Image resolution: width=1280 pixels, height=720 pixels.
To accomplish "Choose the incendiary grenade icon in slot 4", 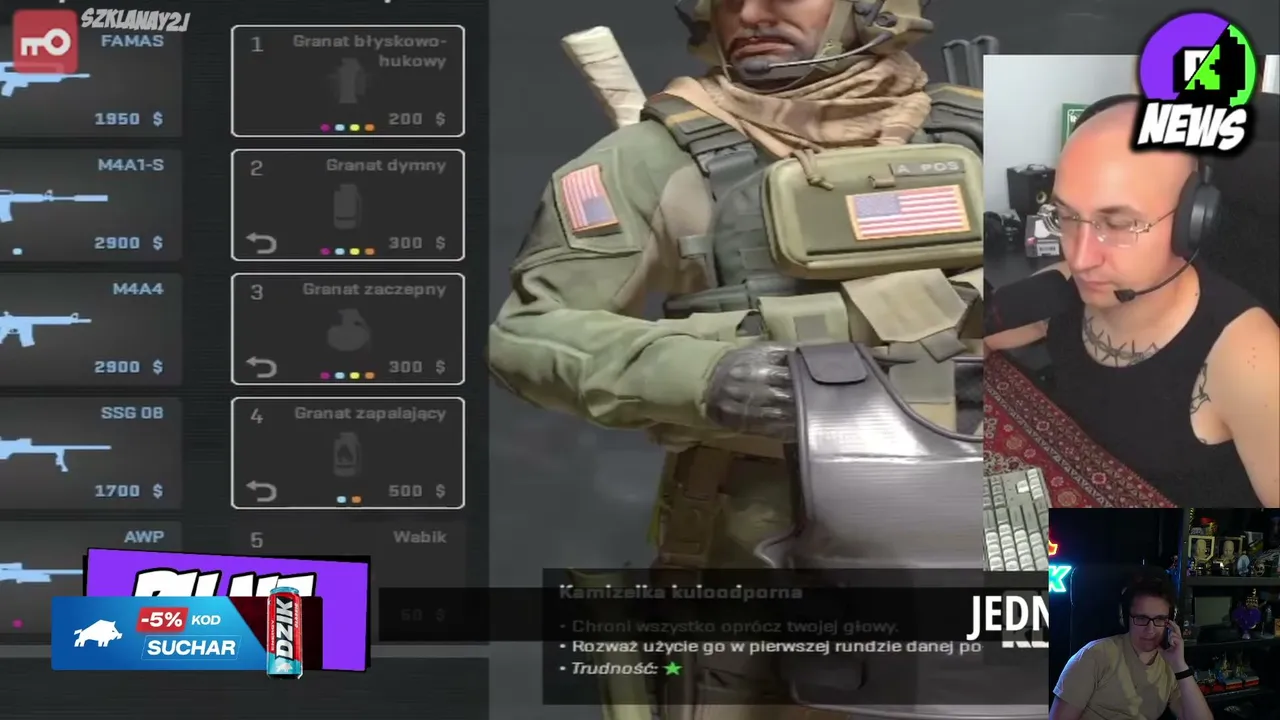I will [x=347, y=455].
